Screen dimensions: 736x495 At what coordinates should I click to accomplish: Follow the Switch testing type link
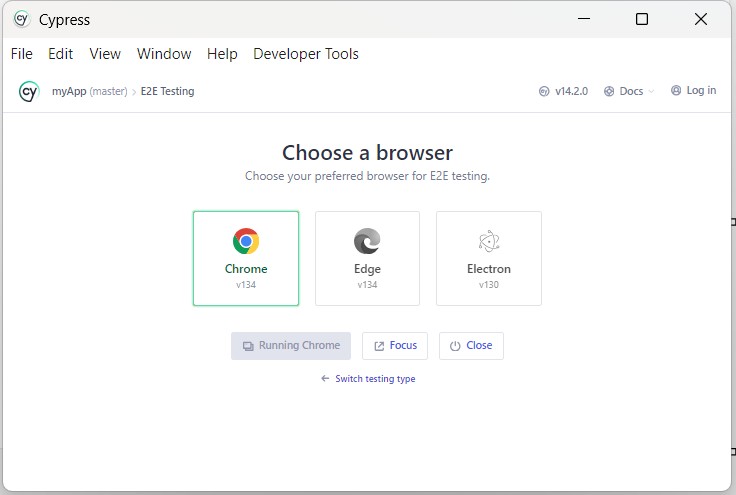coord(375,379)
